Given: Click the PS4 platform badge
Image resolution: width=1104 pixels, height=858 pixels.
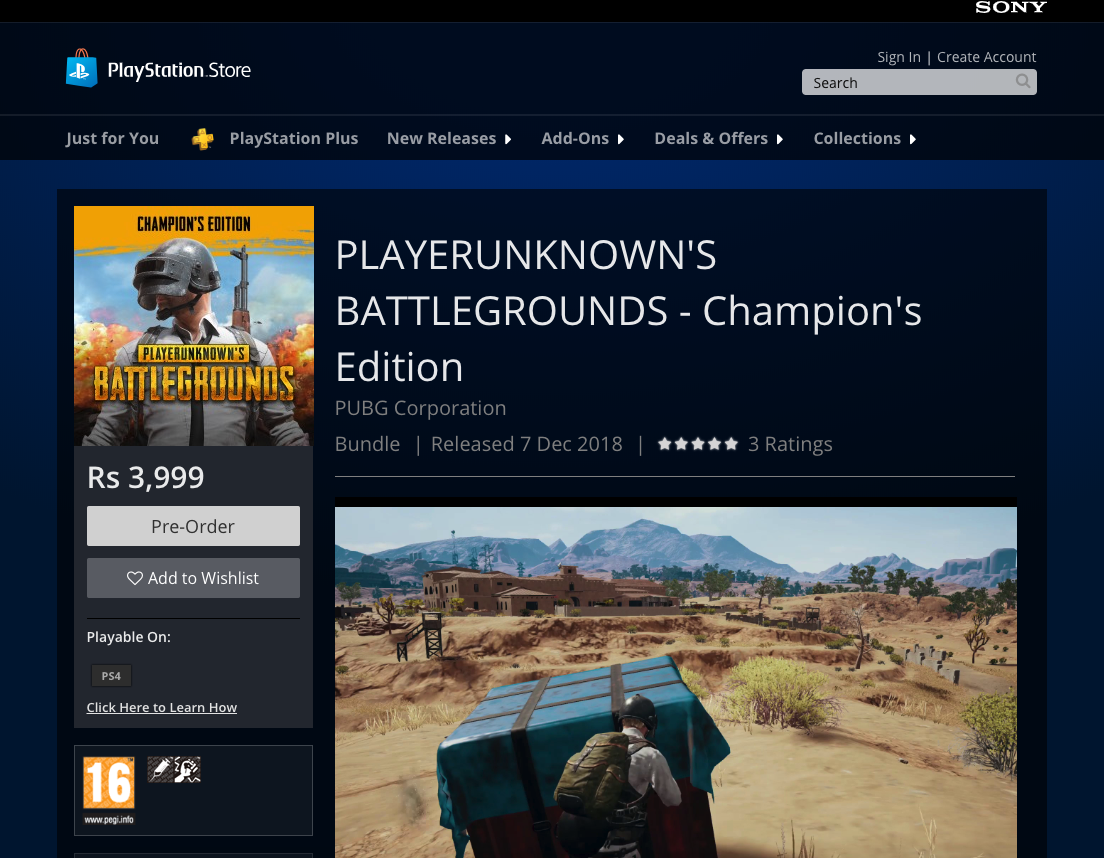Looking at the screenshot, I should (x=111, y=676).
